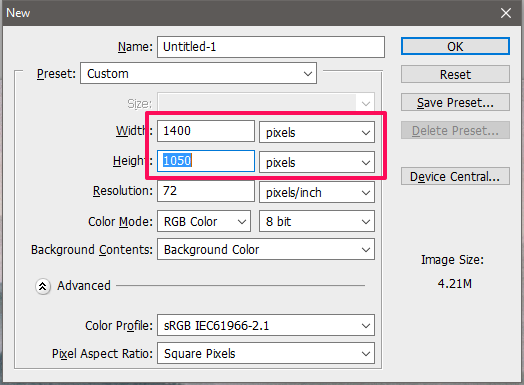Open the Background Contents dropdown

[266, 249]
